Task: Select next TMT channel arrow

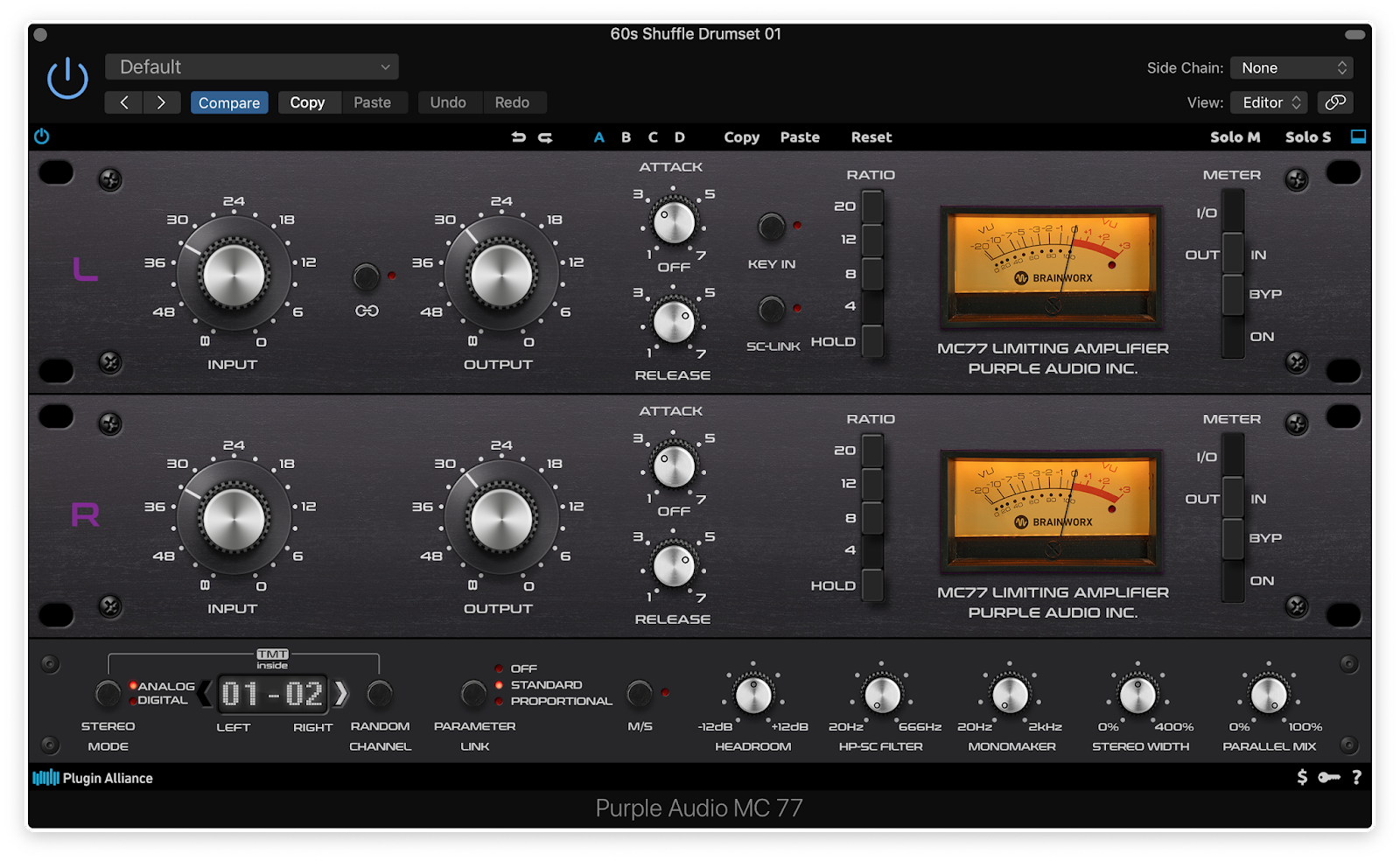Action: (x=341, y=694)
